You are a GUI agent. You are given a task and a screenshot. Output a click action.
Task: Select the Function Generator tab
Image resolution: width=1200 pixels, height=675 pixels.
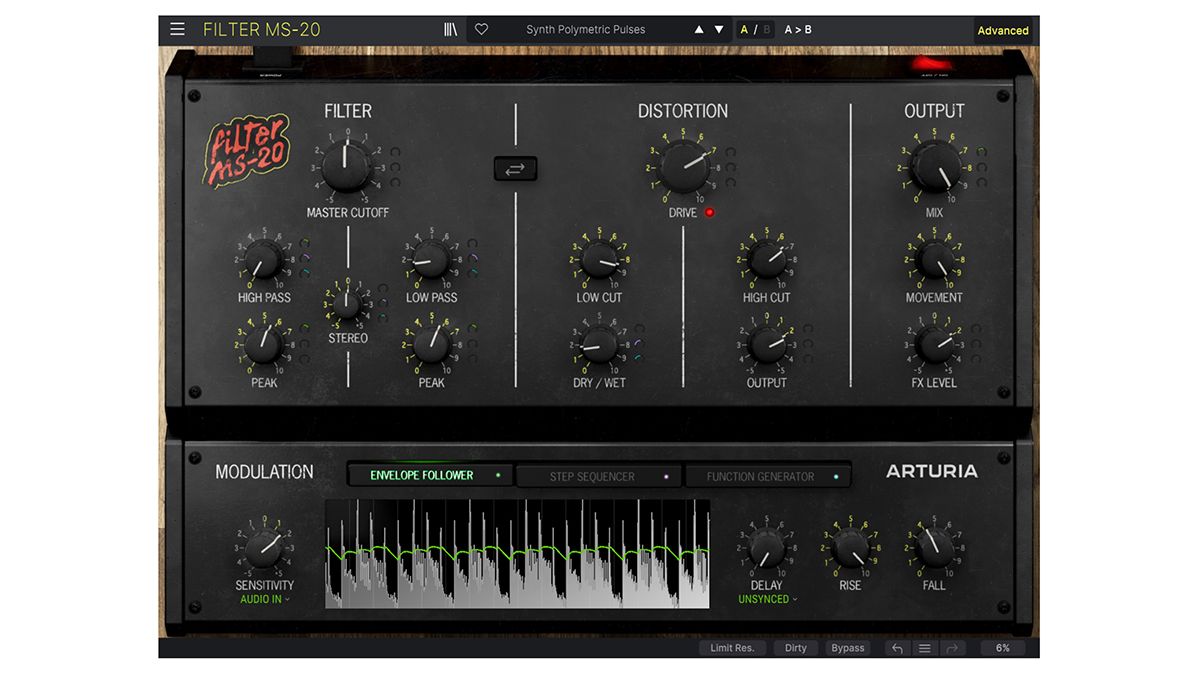pyautogui.click(x=767, y=476)
